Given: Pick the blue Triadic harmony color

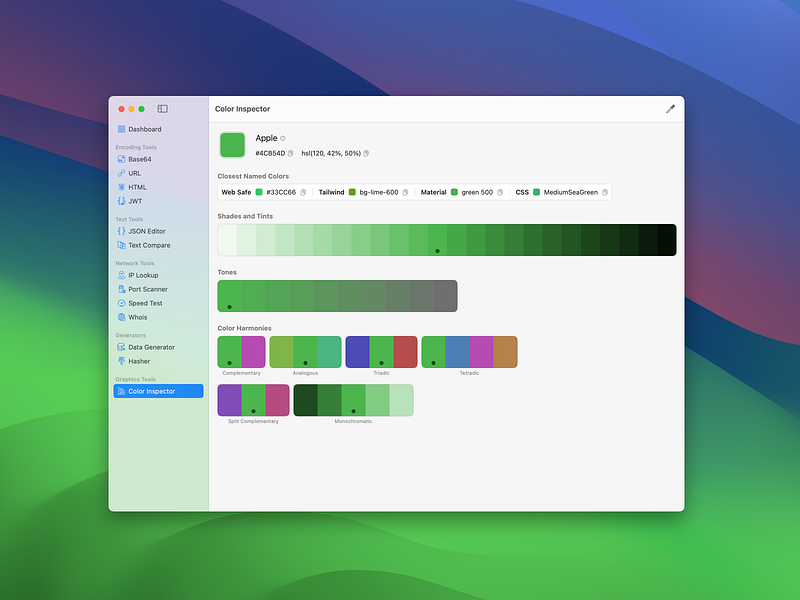Looking at the screenshot, I should coord(358,352).
